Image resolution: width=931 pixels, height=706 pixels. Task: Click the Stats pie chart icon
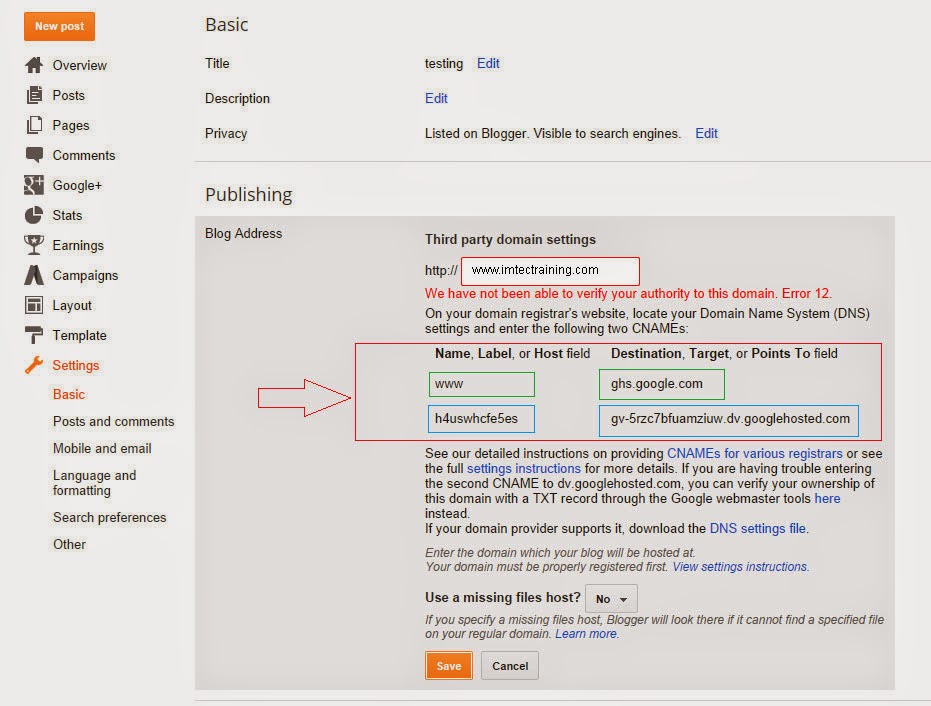34,215
